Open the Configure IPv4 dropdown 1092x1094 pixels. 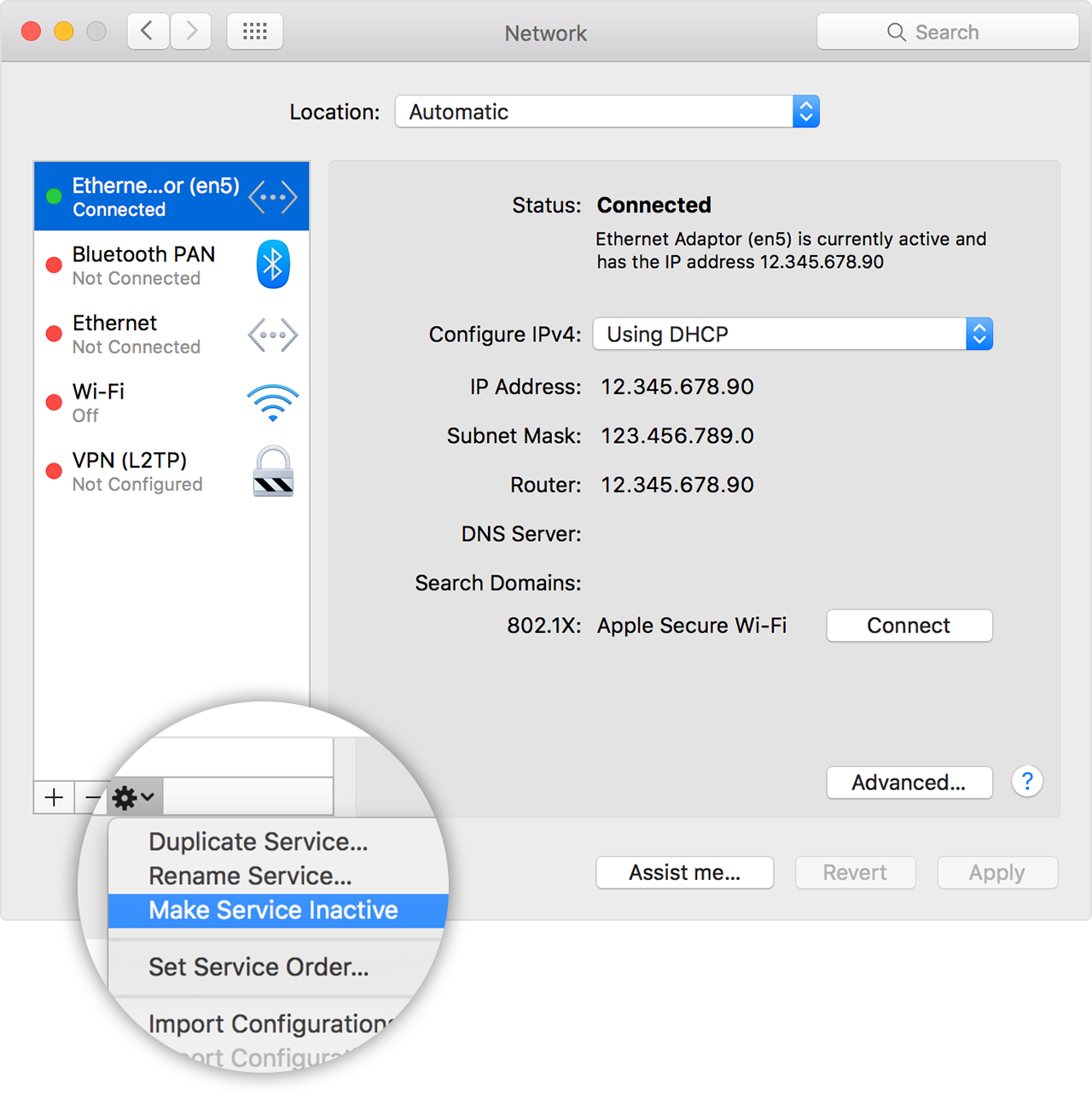pyautogui.click(x=793, y=335)
